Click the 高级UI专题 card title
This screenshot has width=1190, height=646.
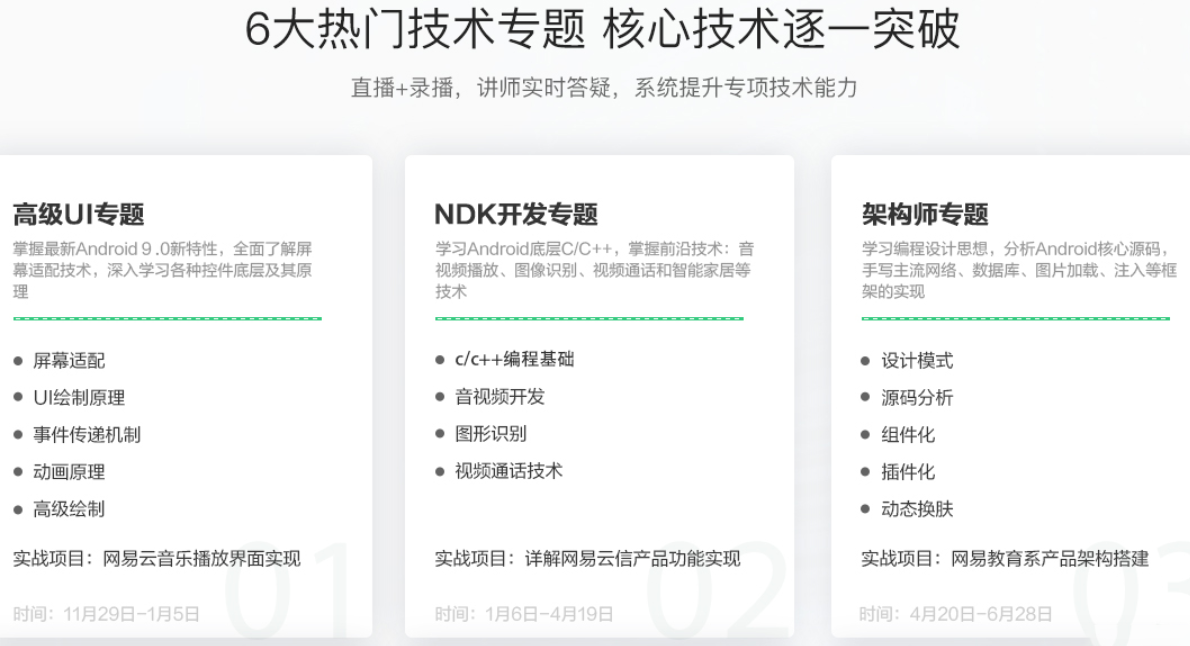click(79, 214)
